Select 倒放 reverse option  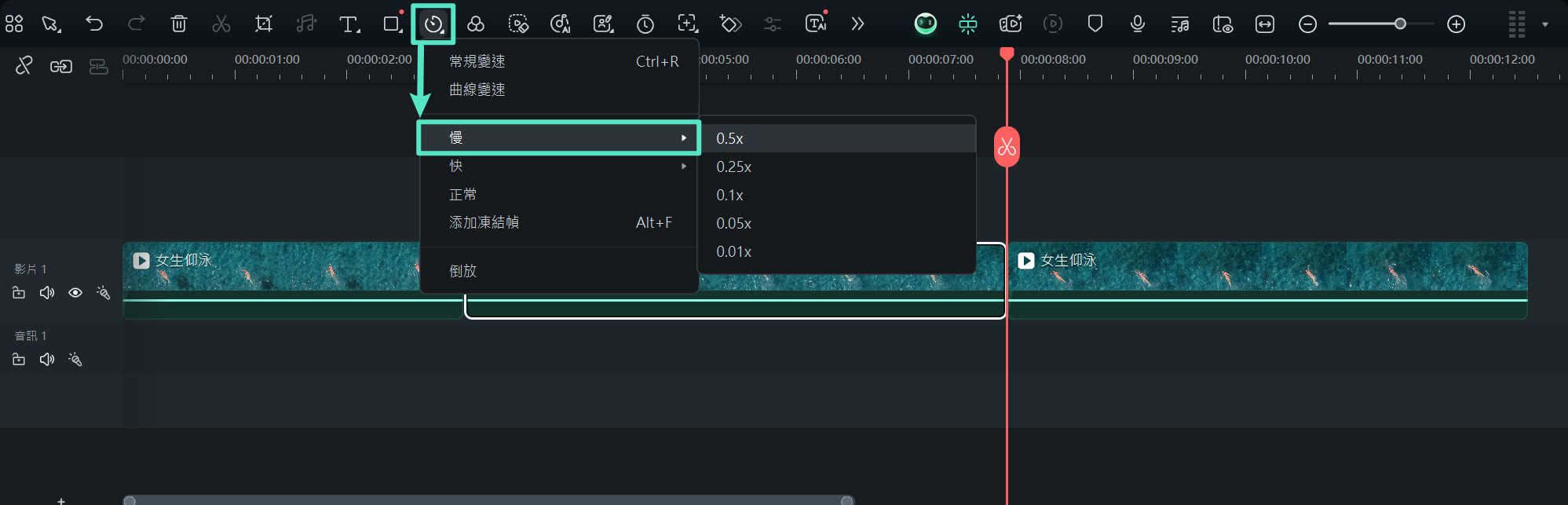click(x=560, y=271)
